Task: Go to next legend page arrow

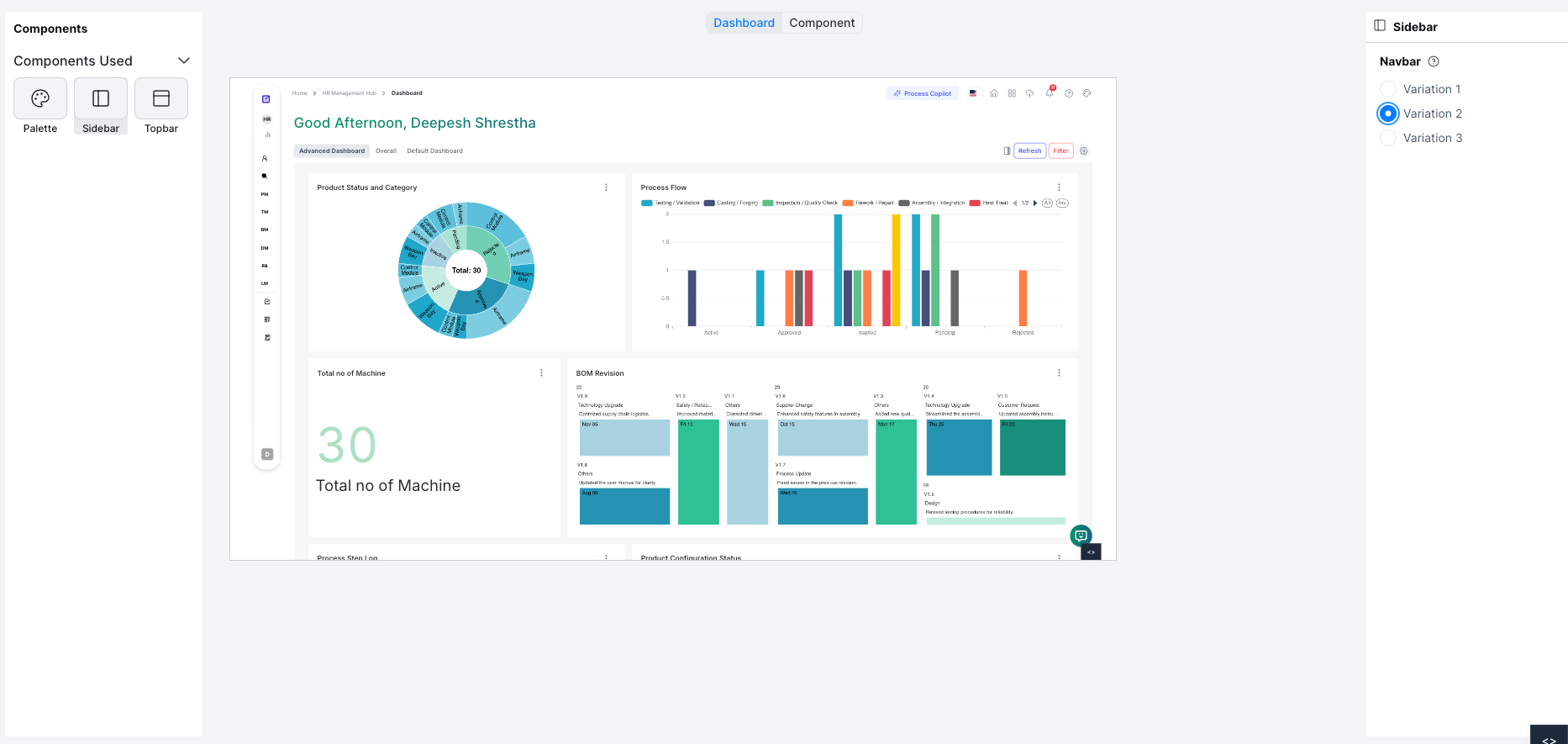Action: click(1035, 203)
